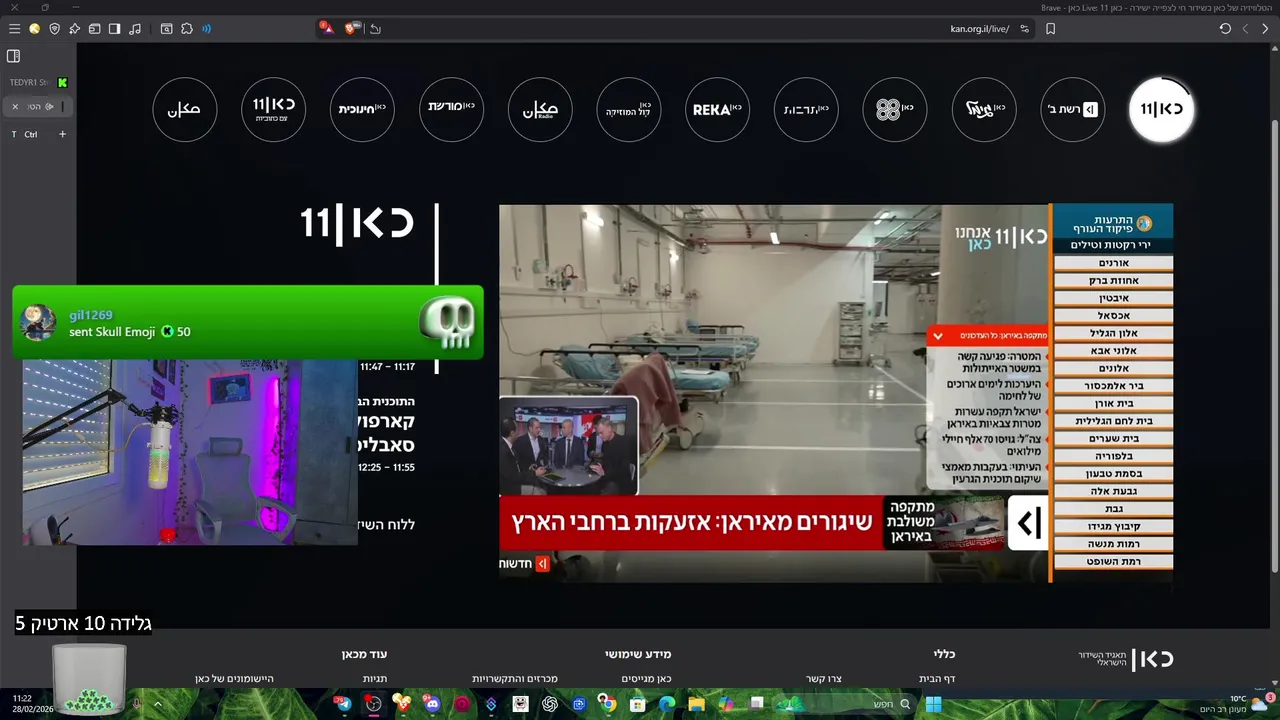The image size is (1280, 720).
Task: Open ChatGPT icon on taskbar
Action: point(549,704)
